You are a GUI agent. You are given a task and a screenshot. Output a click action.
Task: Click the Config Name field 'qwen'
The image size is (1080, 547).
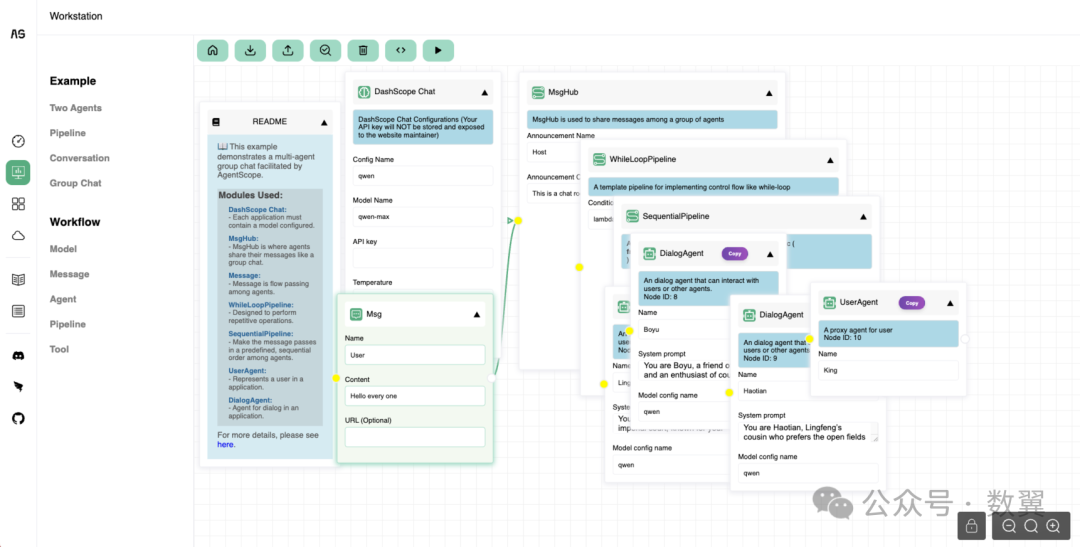(x=423, y=176)
